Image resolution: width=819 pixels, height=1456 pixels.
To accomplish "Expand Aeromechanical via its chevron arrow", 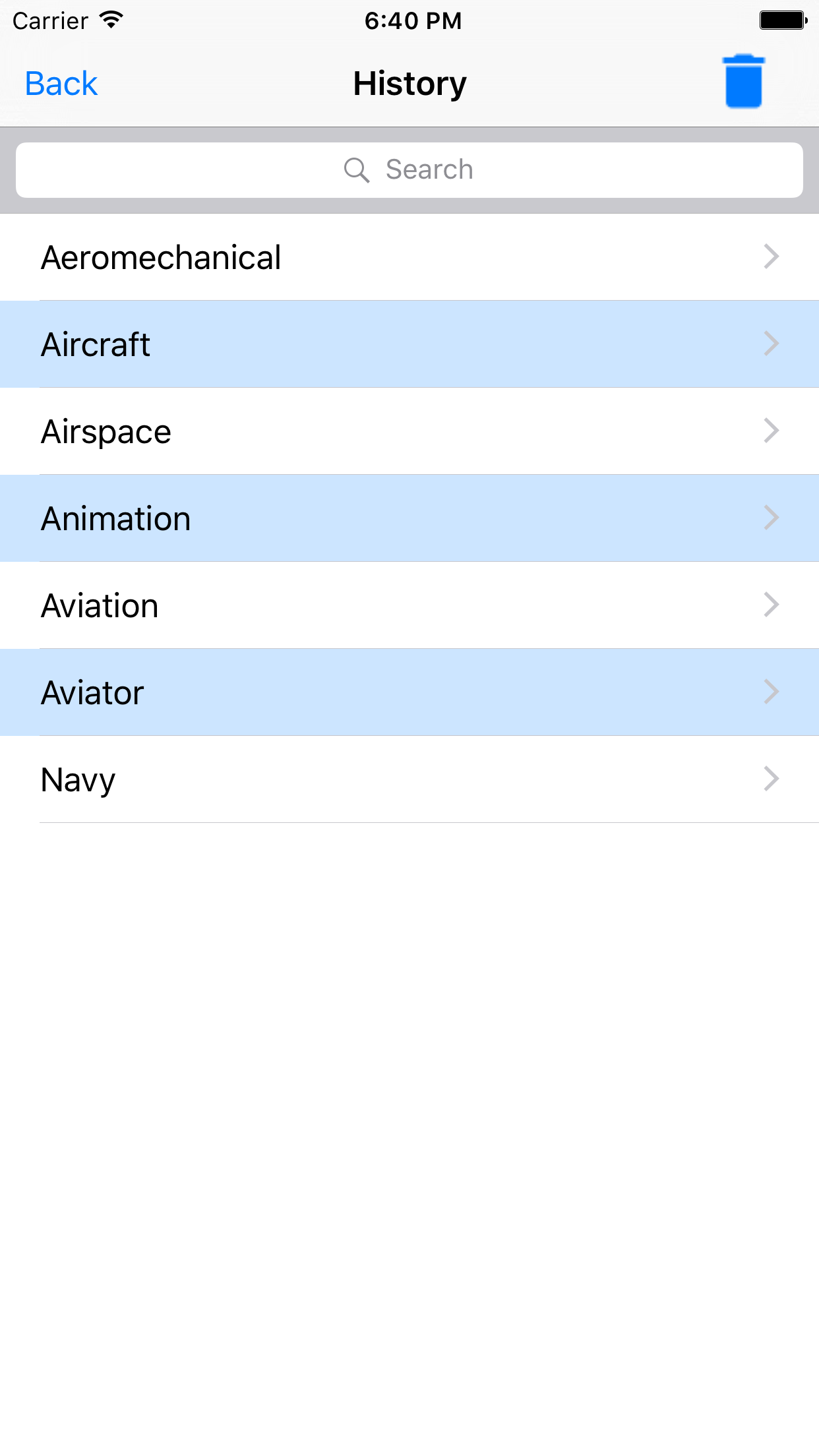I will click(x=771, y=257).
